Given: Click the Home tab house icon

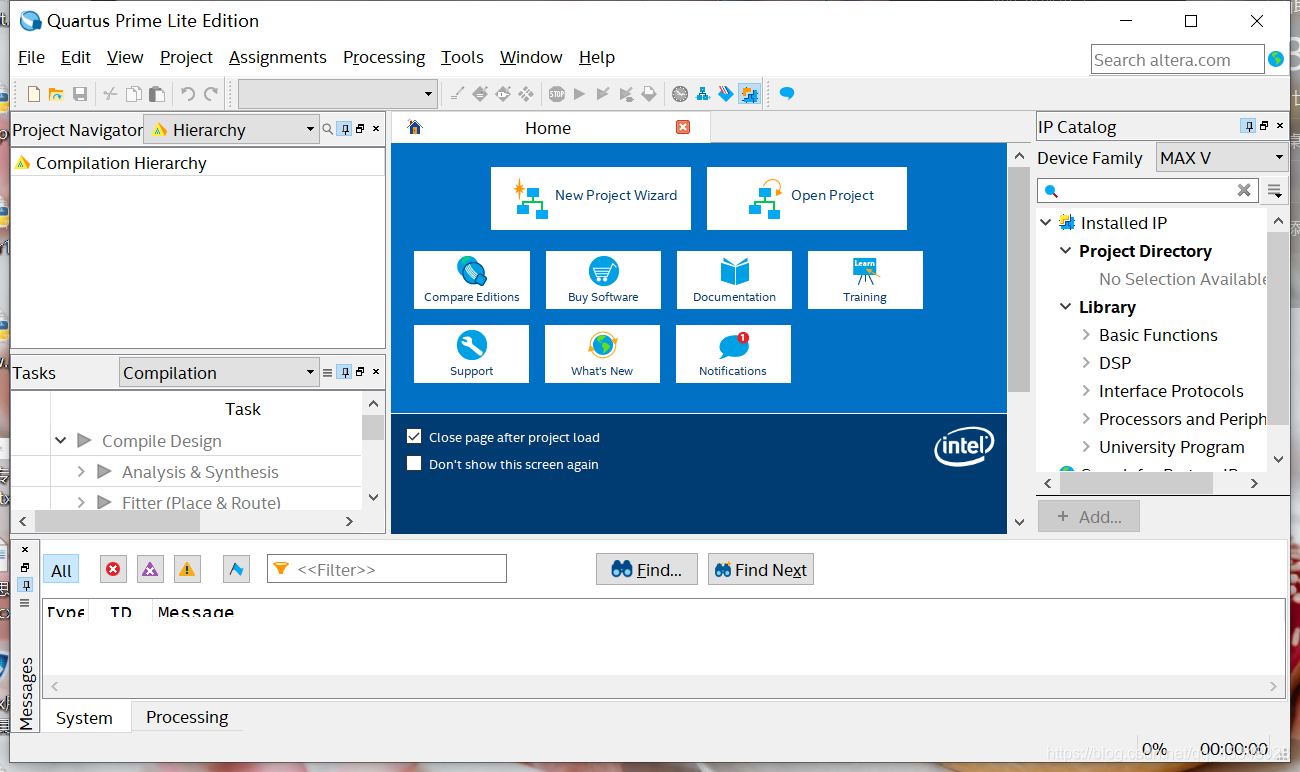Looking at the screenshot, I should click(415, 127).
